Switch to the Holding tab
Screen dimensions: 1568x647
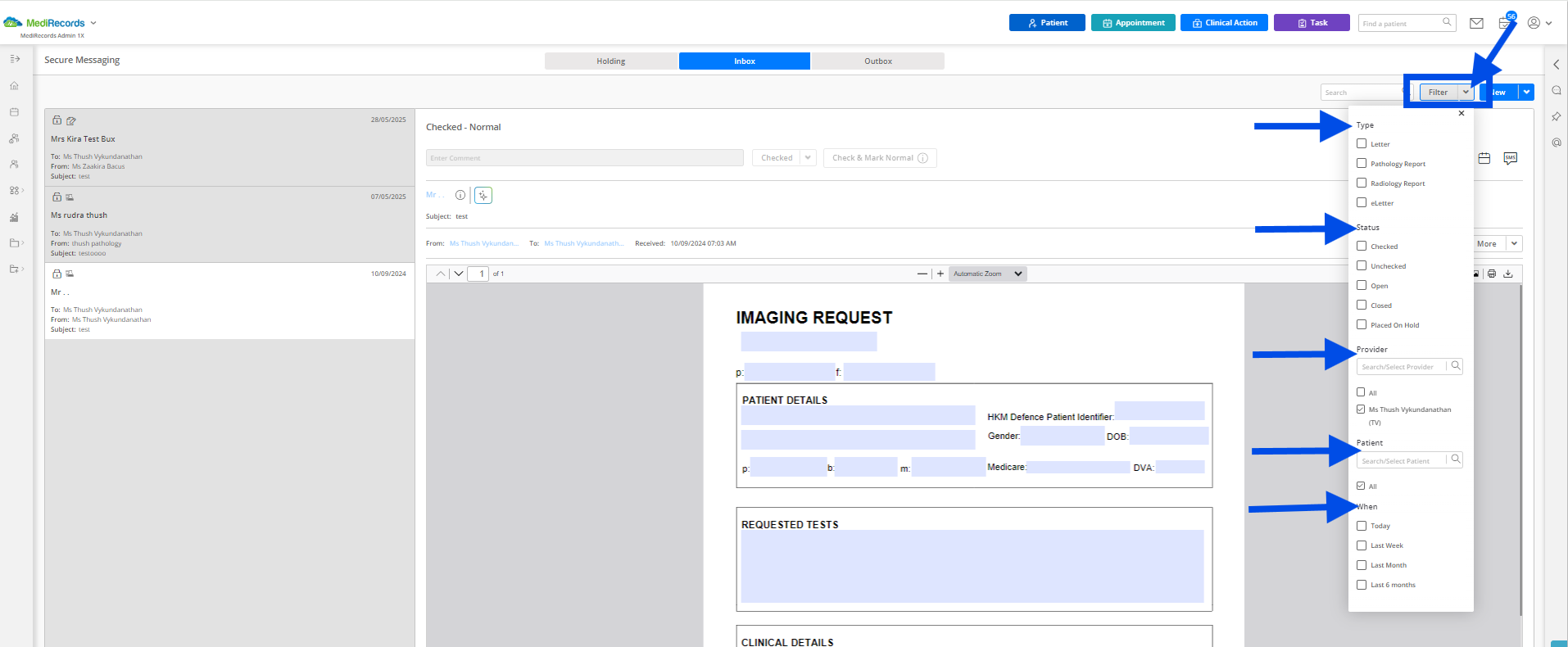[x=611, y=61]
